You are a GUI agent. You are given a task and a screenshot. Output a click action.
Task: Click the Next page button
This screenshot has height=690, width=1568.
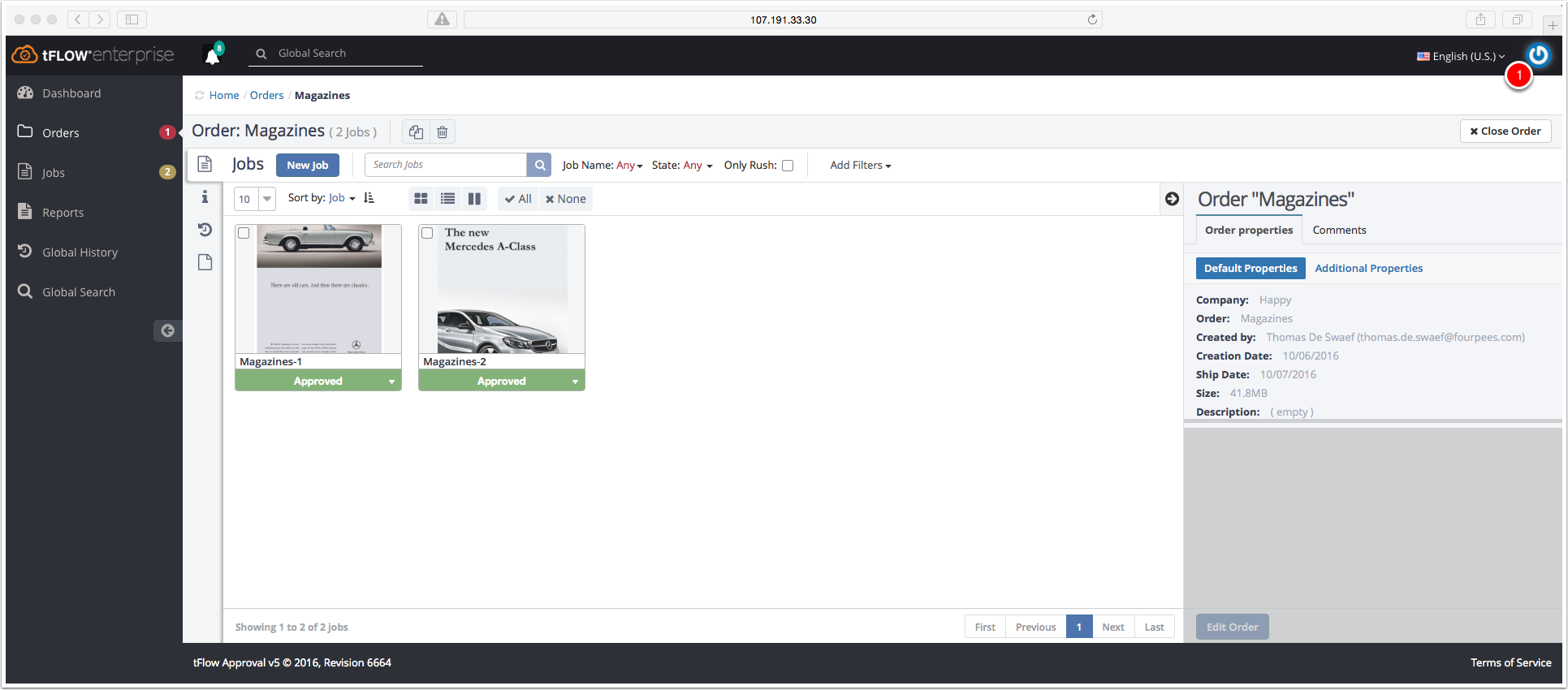tap(1112, 627)
